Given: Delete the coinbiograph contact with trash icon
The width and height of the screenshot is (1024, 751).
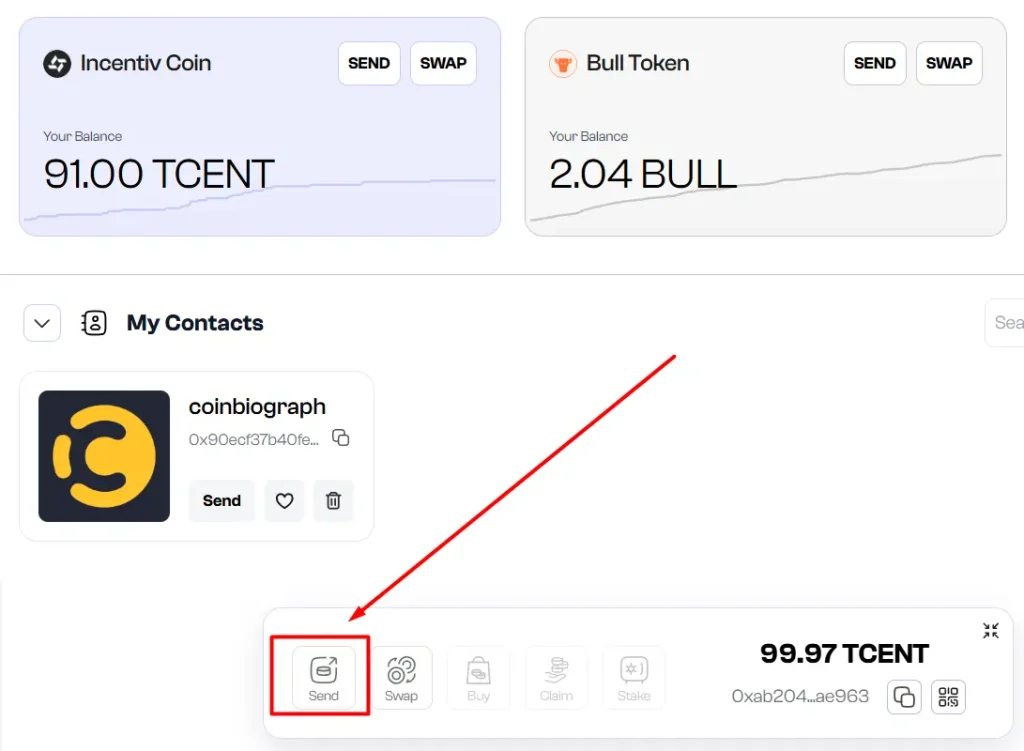Looking at the screenshot, I should (x=333, y=501).
